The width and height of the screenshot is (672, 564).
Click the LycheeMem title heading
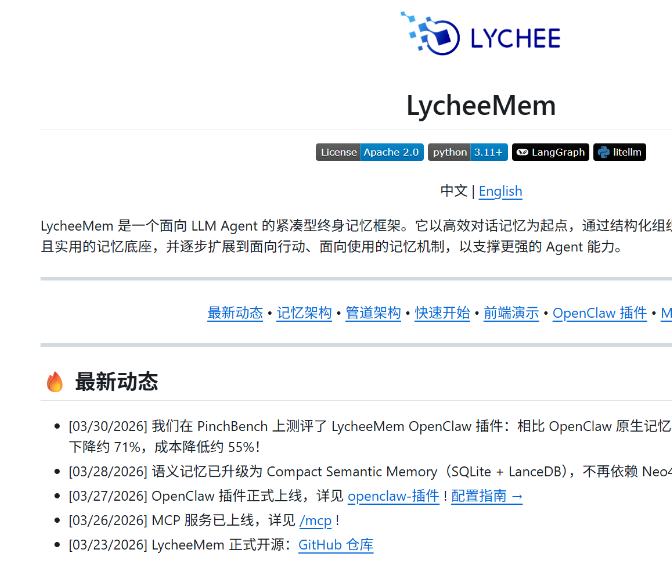[x=480, y=105]
